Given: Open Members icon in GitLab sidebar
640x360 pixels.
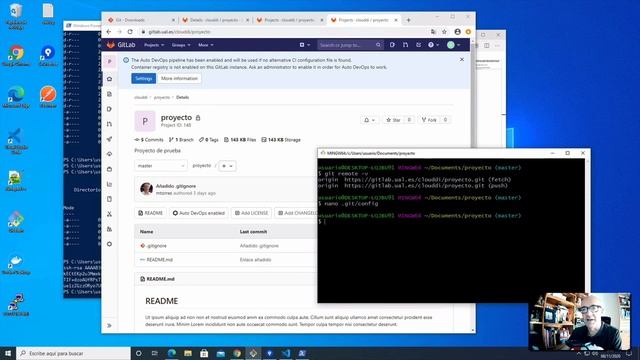Looking at the screenshot, I should [x=109, y=229].
